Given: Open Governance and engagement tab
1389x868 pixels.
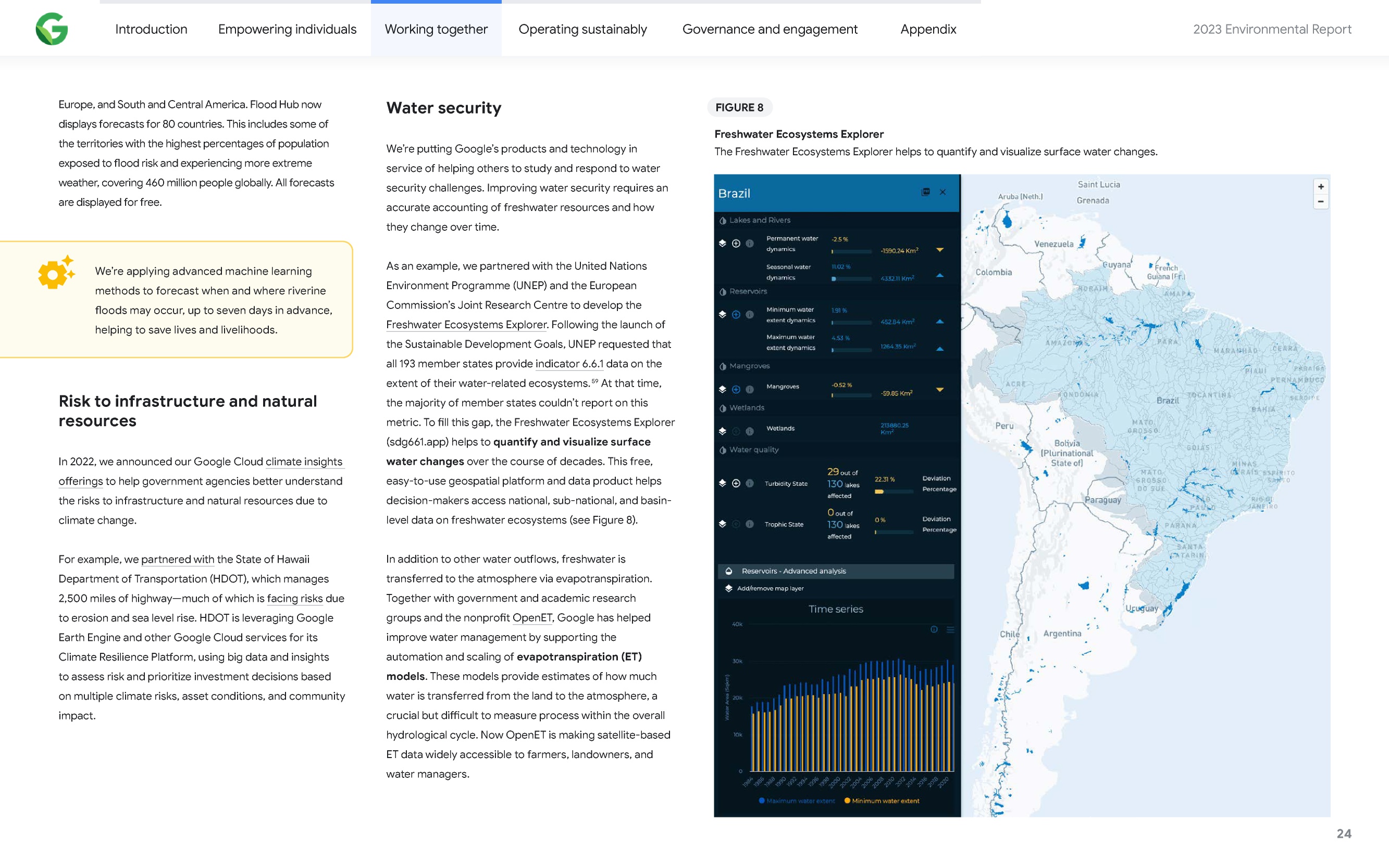Looking at the screenshot, I should [770, 29].
